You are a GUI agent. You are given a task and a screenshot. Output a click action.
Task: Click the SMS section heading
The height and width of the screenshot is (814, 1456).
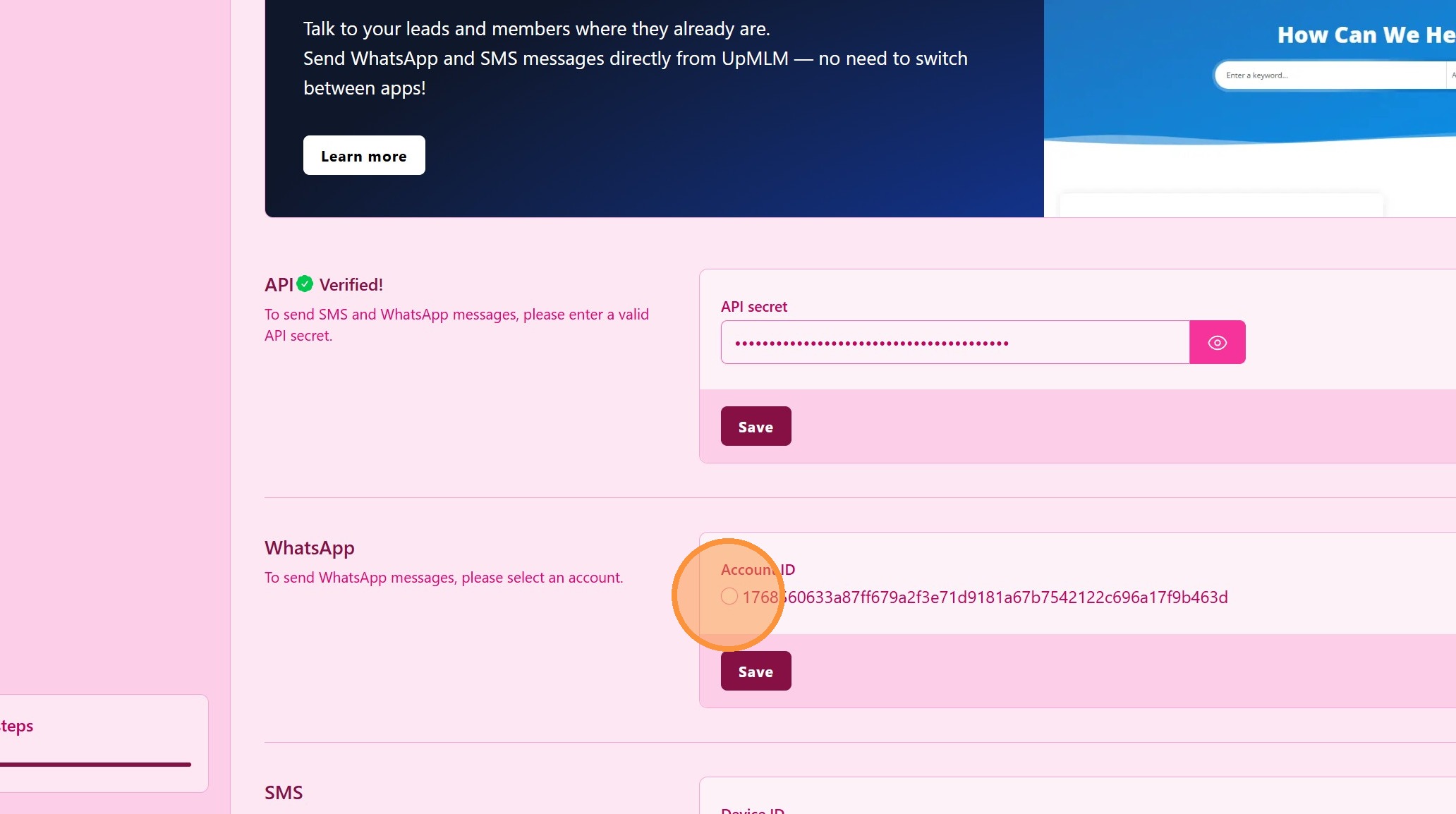(x=284, y=793)
